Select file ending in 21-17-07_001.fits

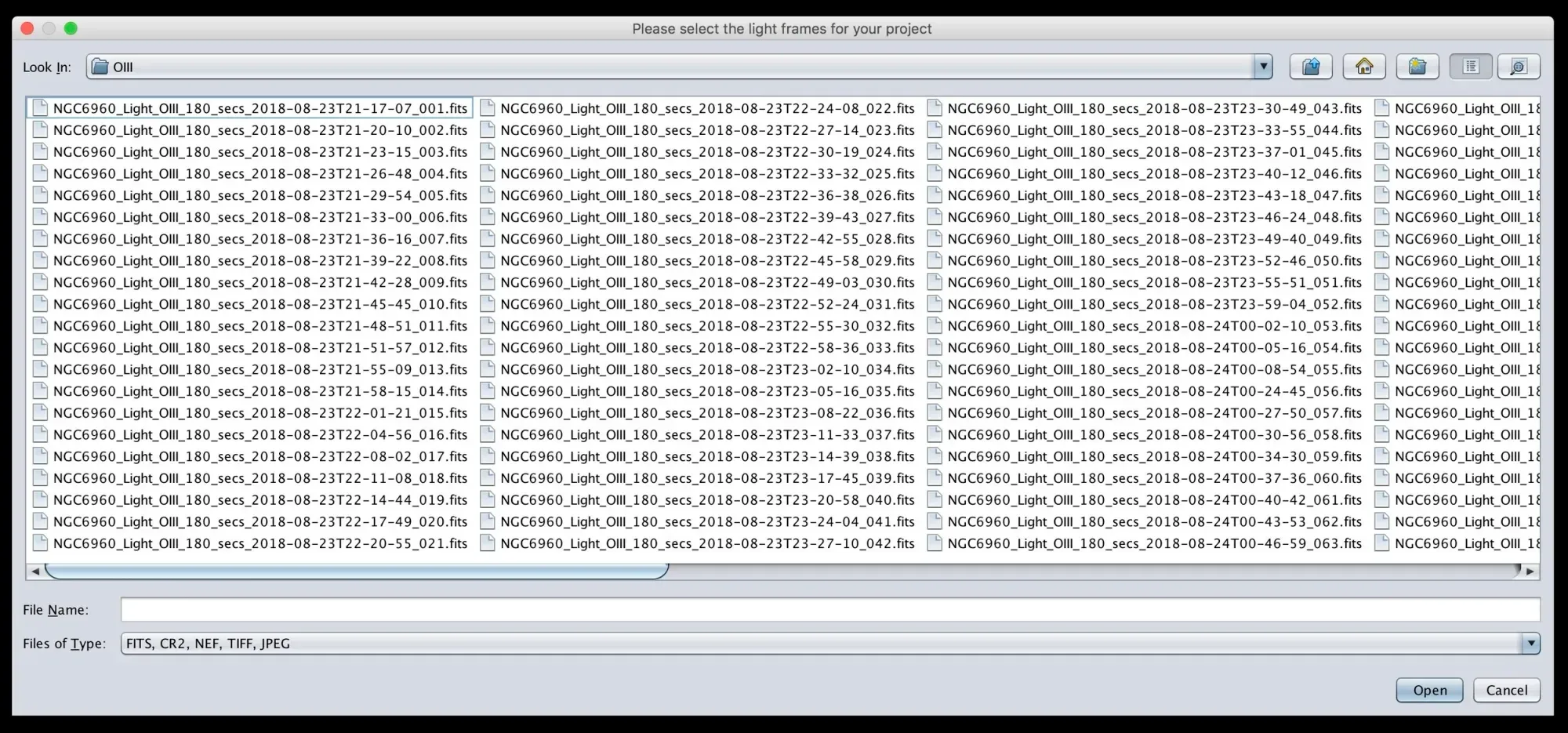[x=260, y=108]
